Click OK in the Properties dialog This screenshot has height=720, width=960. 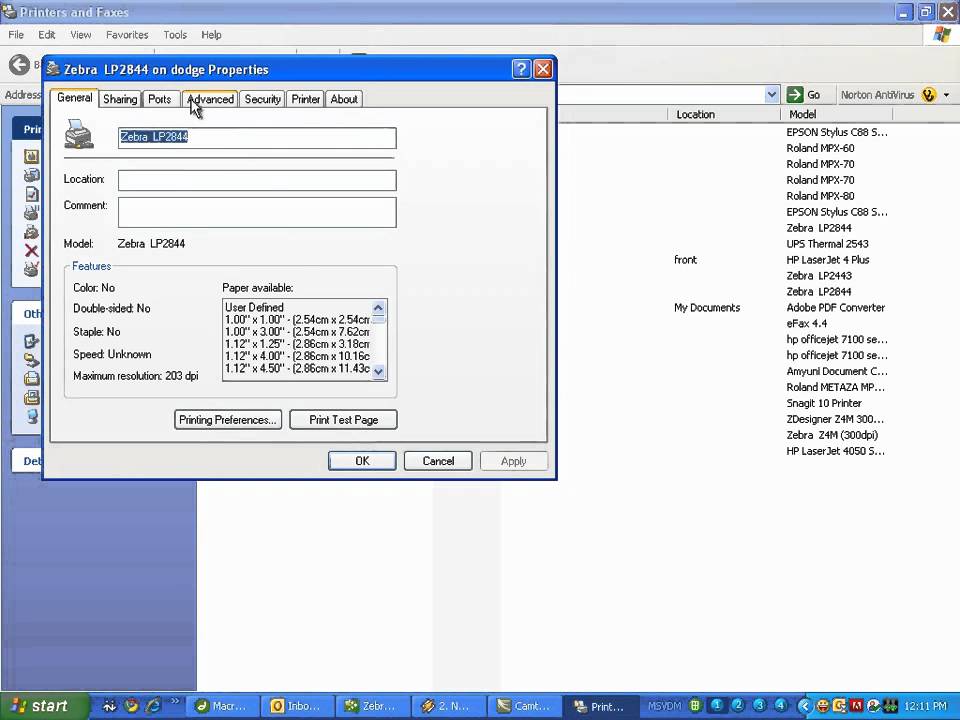(362, 461)
